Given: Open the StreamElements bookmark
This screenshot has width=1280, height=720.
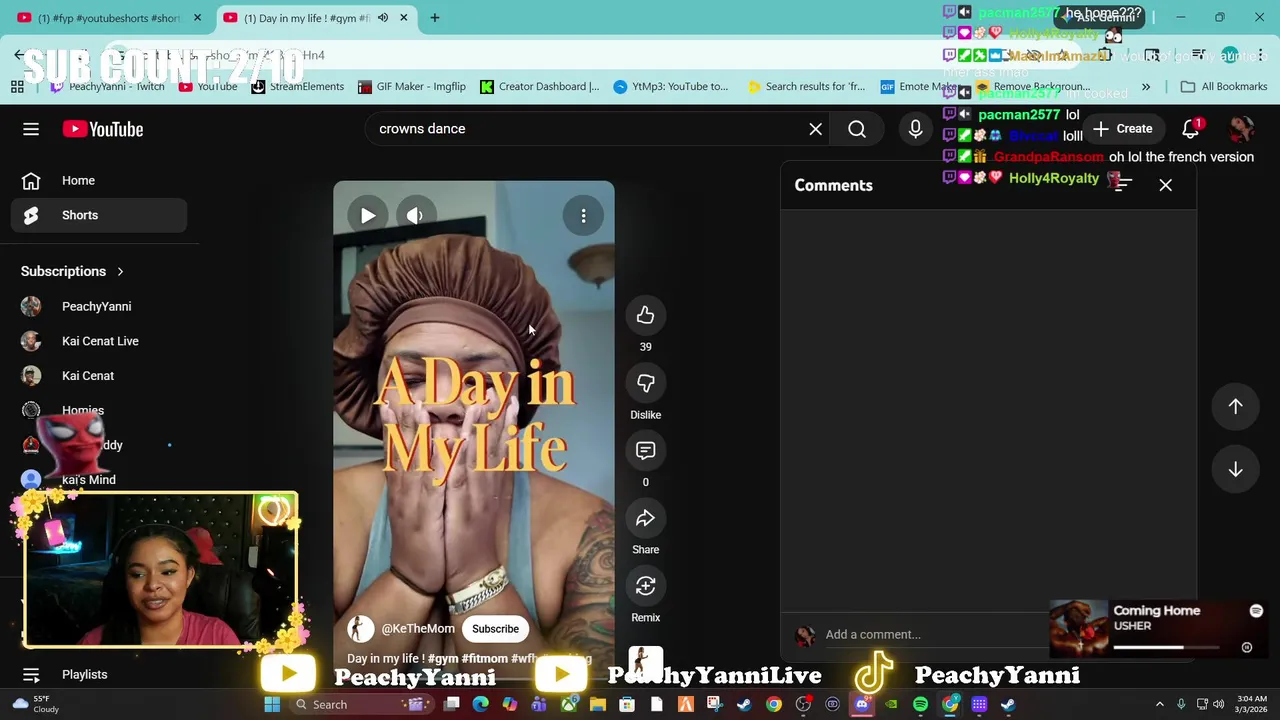Looking at the screenshot, I should pyautogui.click(x=297, y=87).
